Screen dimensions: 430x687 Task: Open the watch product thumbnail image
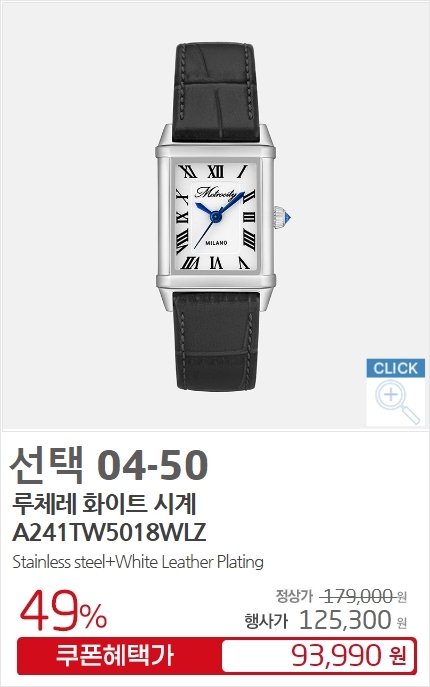point(215,216)
